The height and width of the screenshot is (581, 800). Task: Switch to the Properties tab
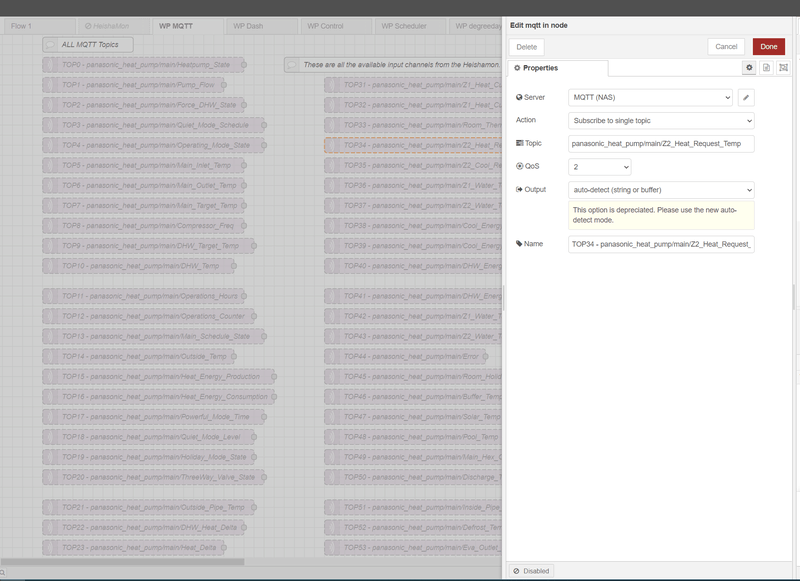pos(558,68)
